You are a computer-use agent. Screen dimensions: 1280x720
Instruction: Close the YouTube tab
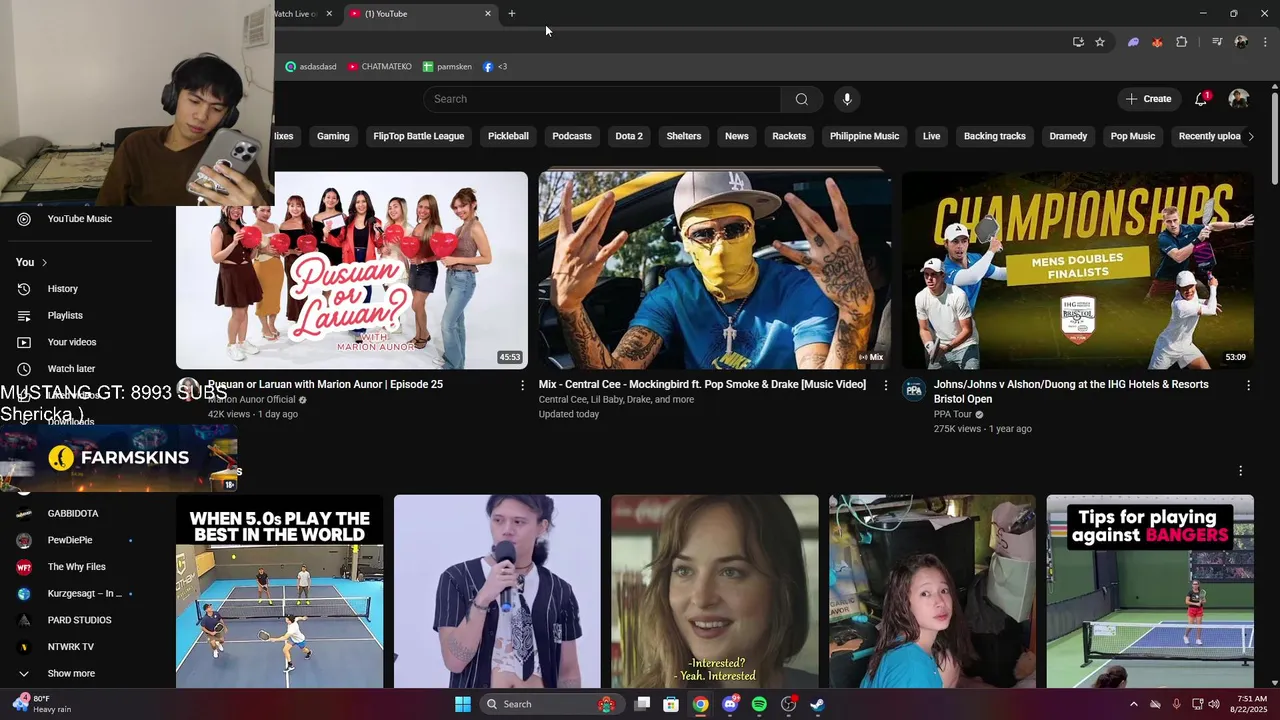tap(488, 14)
